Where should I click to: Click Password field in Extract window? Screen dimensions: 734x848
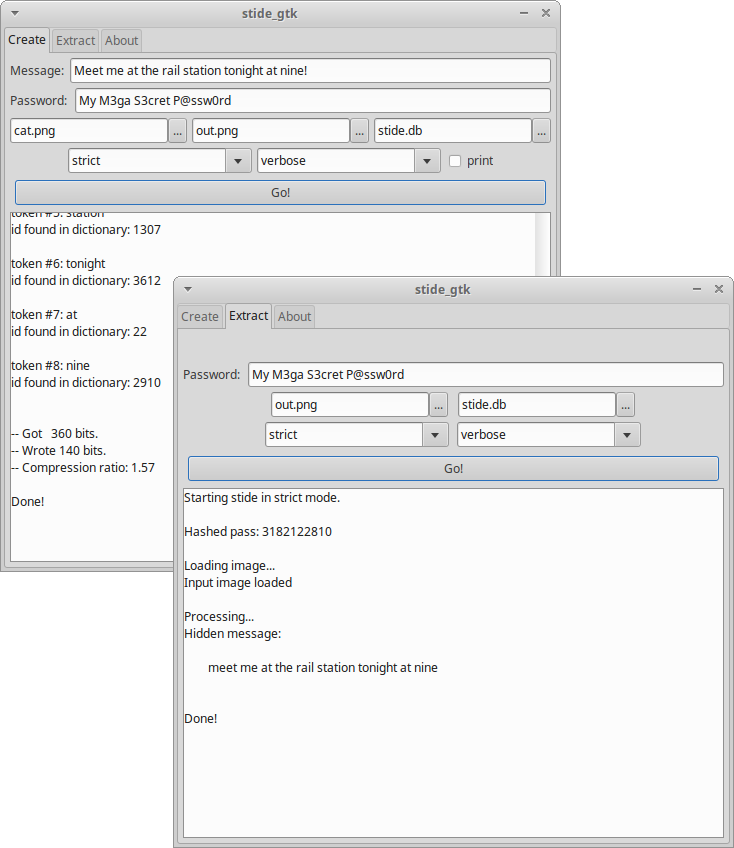pos(485,375)
